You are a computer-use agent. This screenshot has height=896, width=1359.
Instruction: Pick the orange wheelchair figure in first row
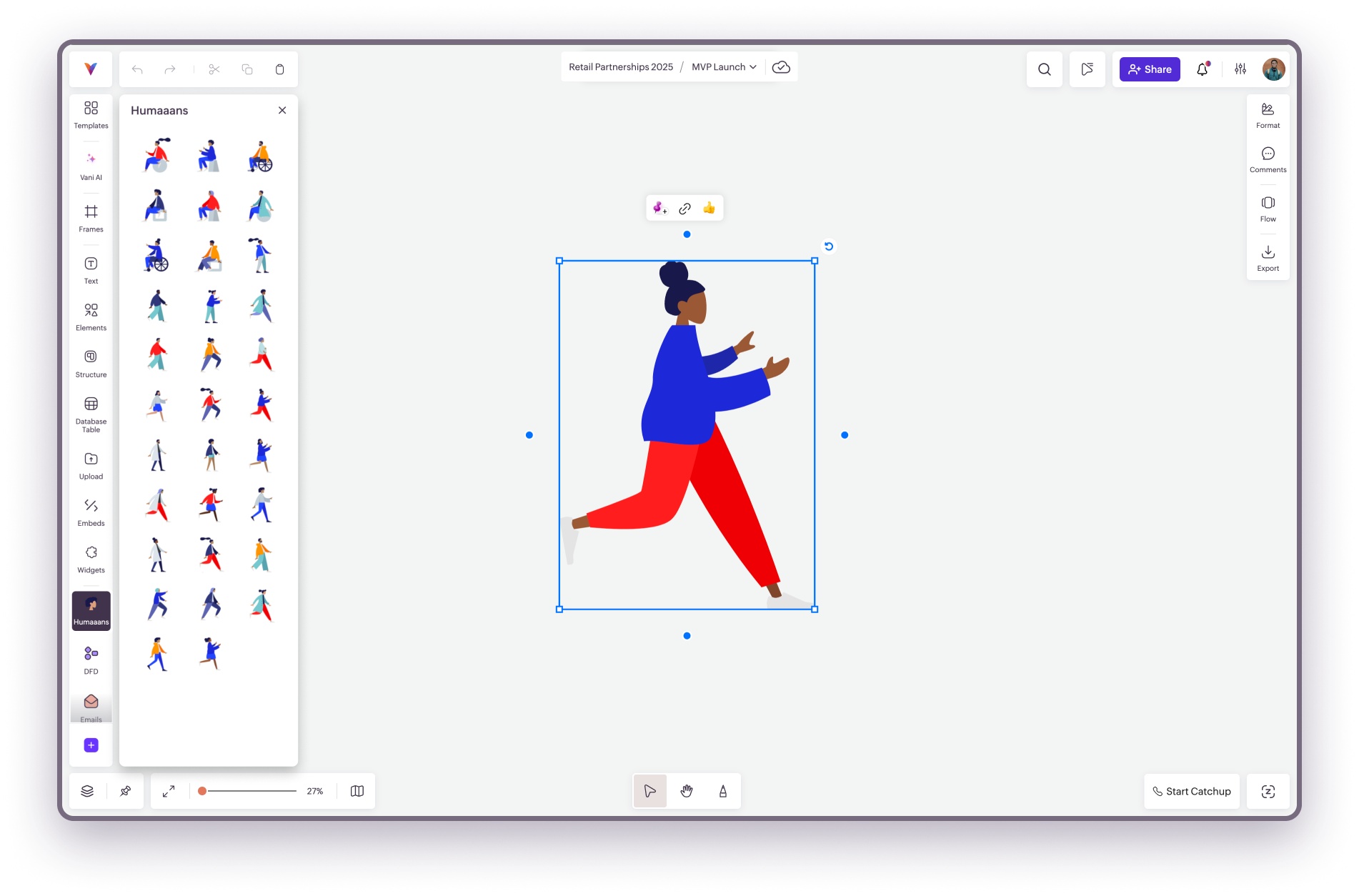(x=260, y=156)
